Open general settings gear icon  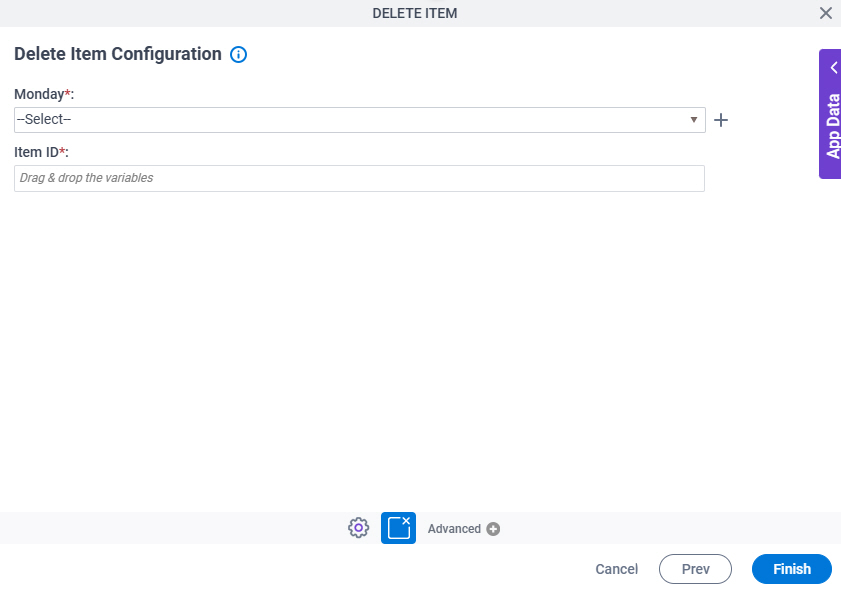click(358, 528)
